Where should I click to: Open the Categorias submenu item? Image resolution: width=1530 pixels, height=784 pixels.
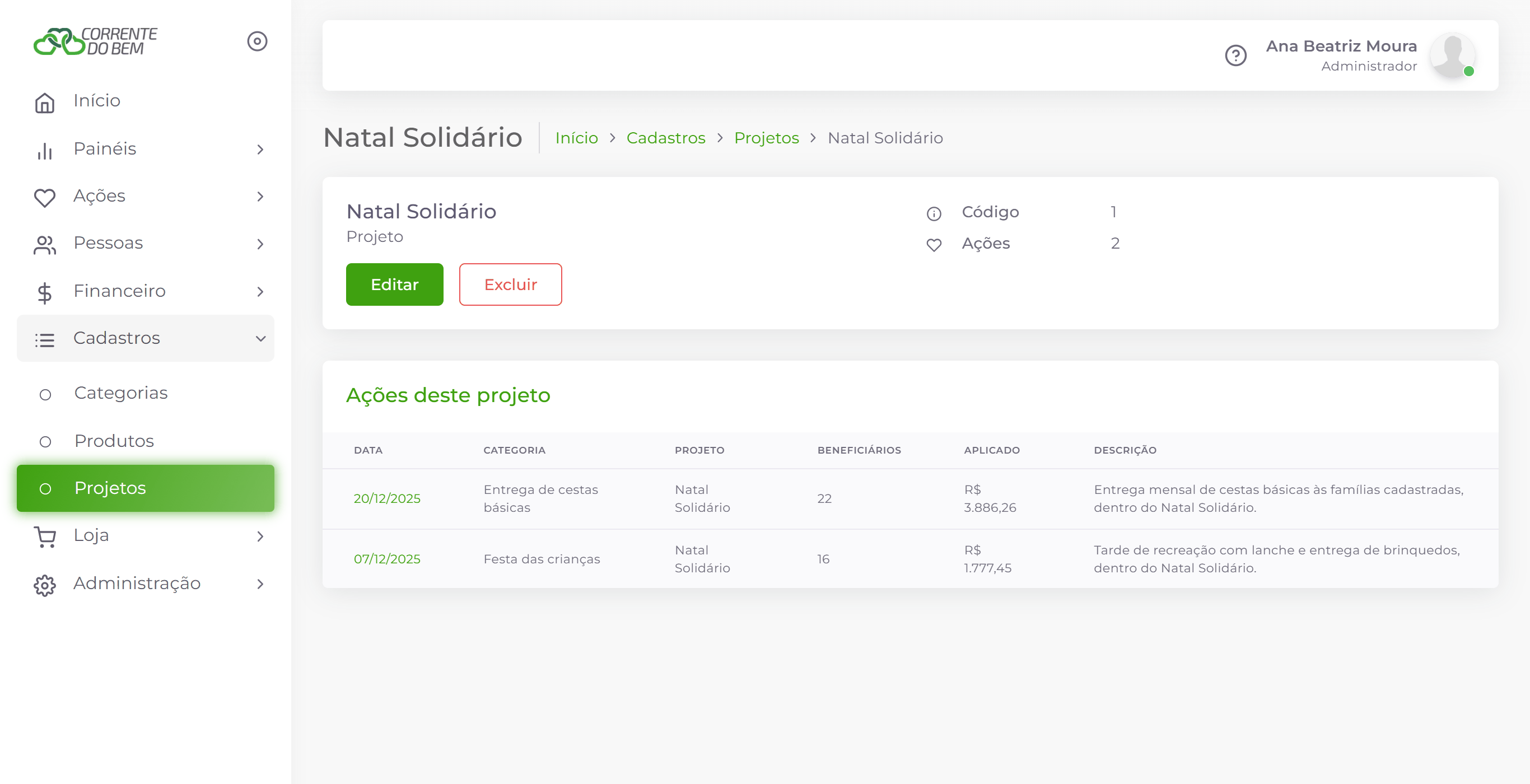146,393
